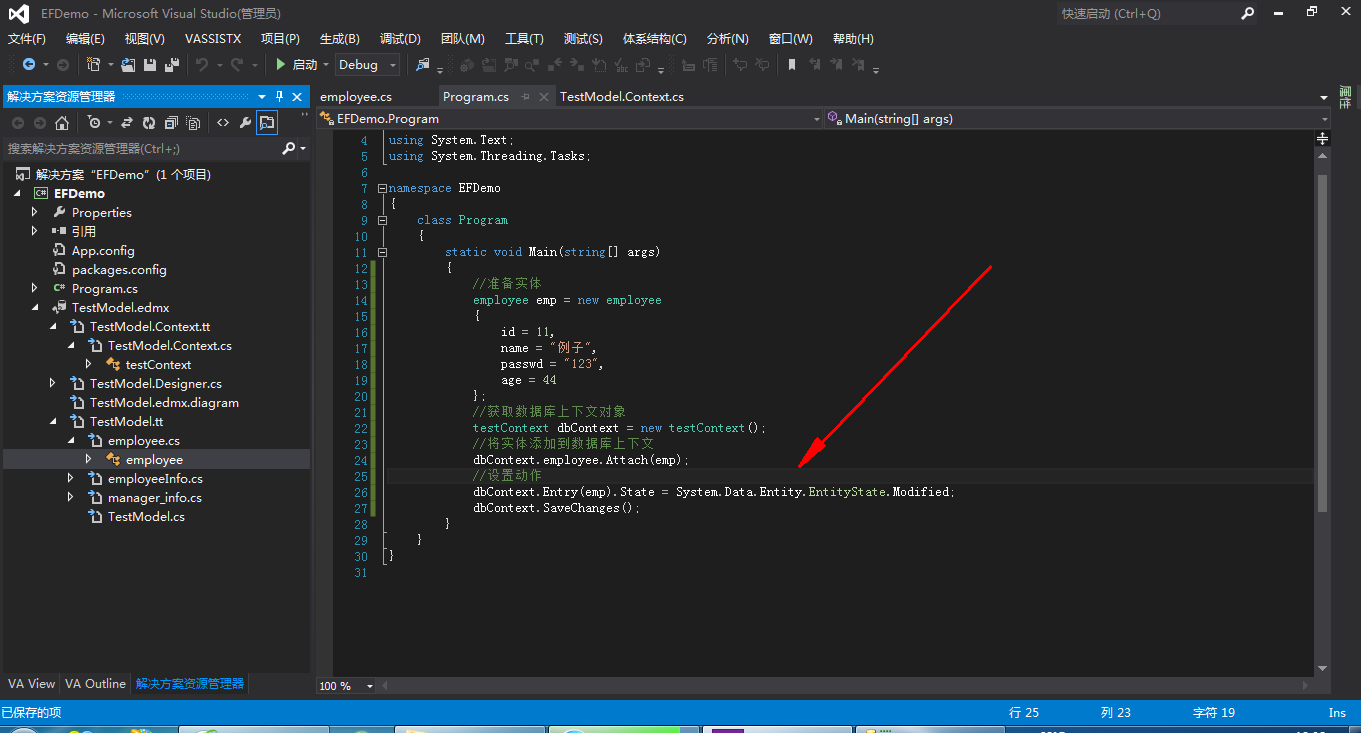This screenshot has width=1361, height=733.
Task: Collapse the namespace EFDemo code block
Action: click(382, 188)
